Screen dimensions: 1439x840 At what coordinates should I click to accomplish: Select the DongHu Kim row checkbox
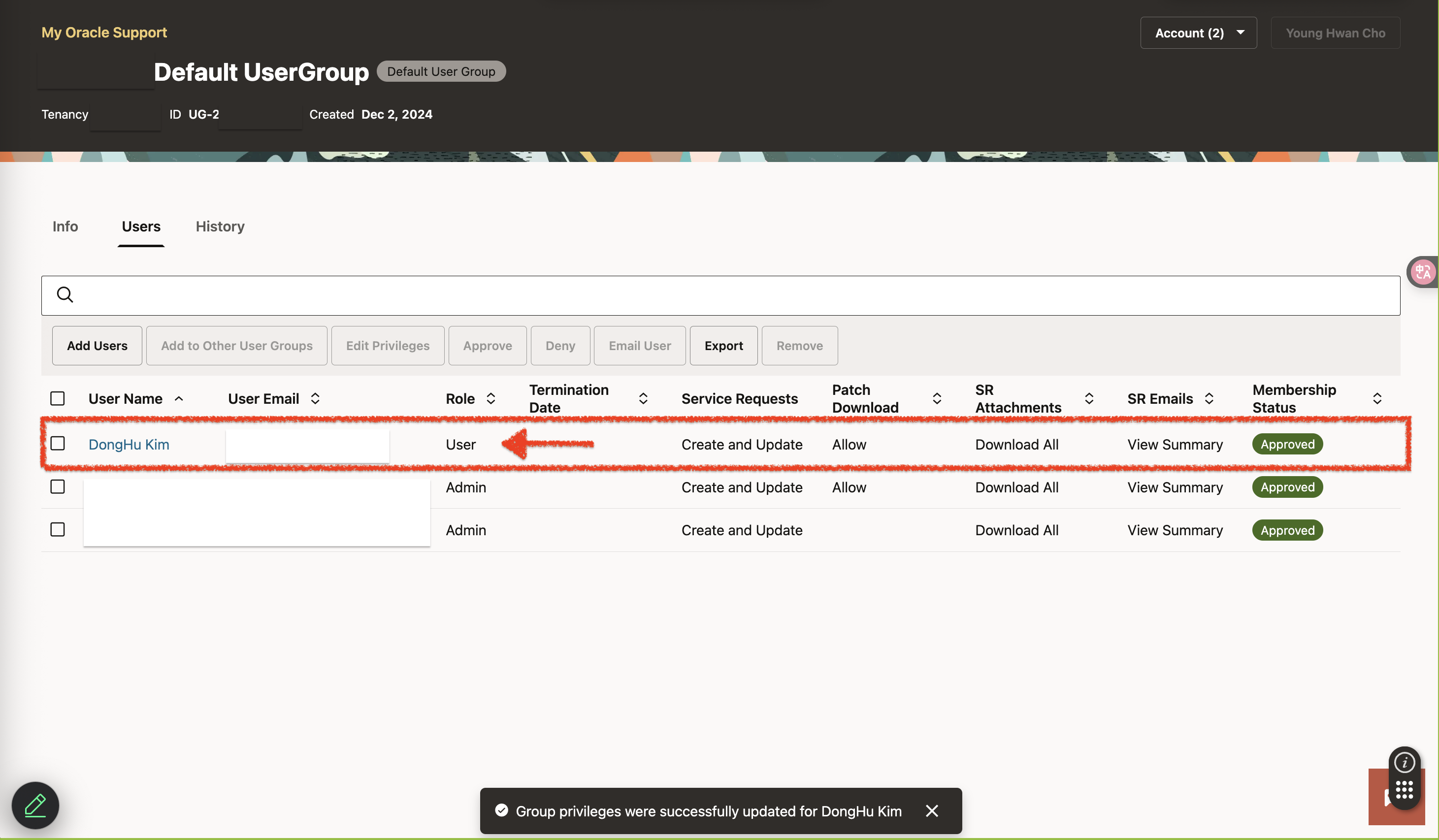click(58, 444)
